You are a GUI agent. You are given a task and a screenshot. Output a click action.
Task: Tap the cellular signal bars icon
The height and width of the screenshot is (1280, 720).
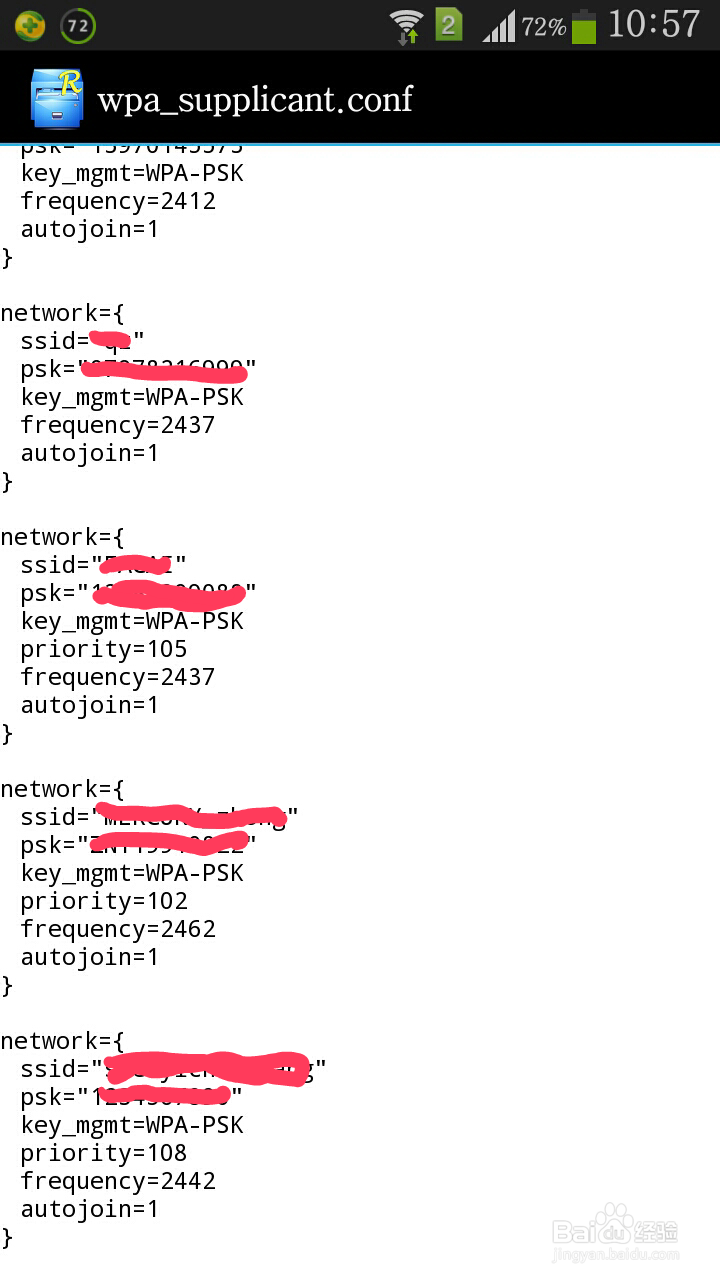tap(499, 26)
